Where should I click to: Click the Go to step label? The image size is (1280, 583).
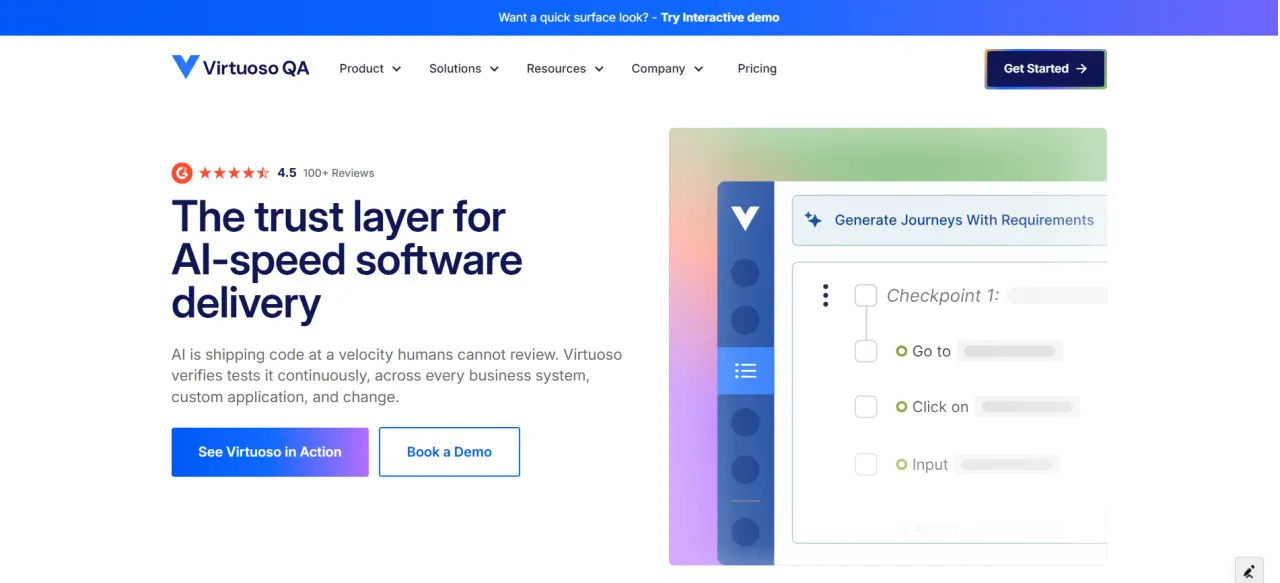point(931,351)
